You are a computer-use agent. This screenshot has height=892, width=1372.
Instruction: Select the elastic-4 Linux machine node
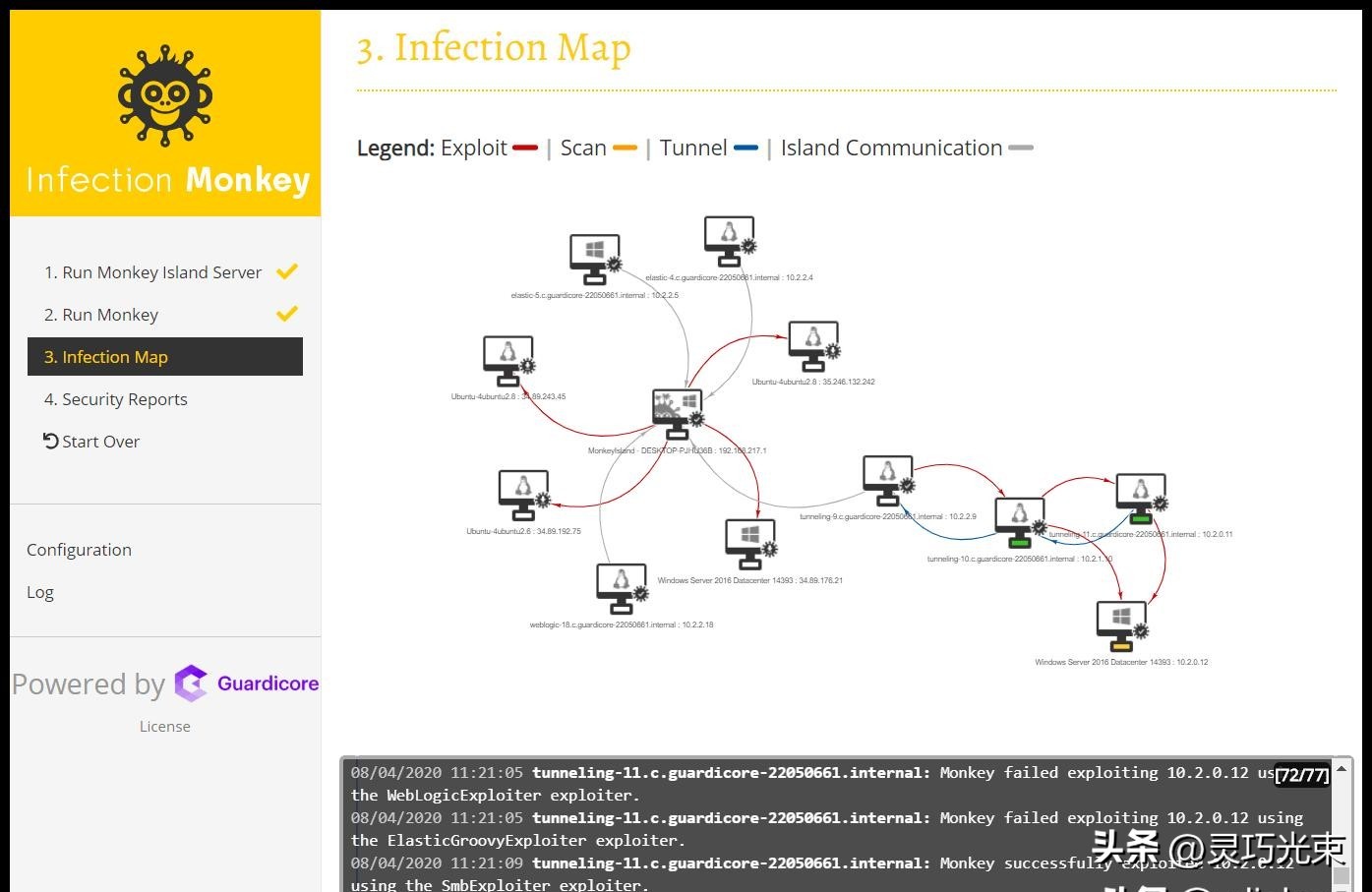[730, 241]
